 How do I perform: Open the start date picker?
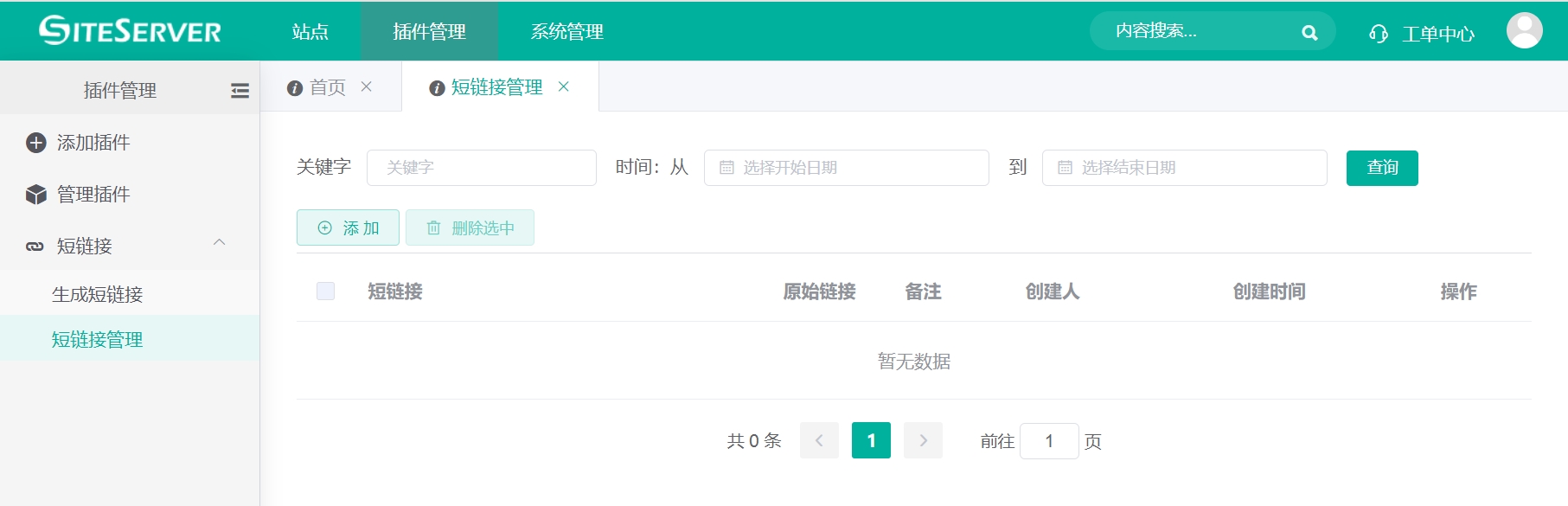846,168
